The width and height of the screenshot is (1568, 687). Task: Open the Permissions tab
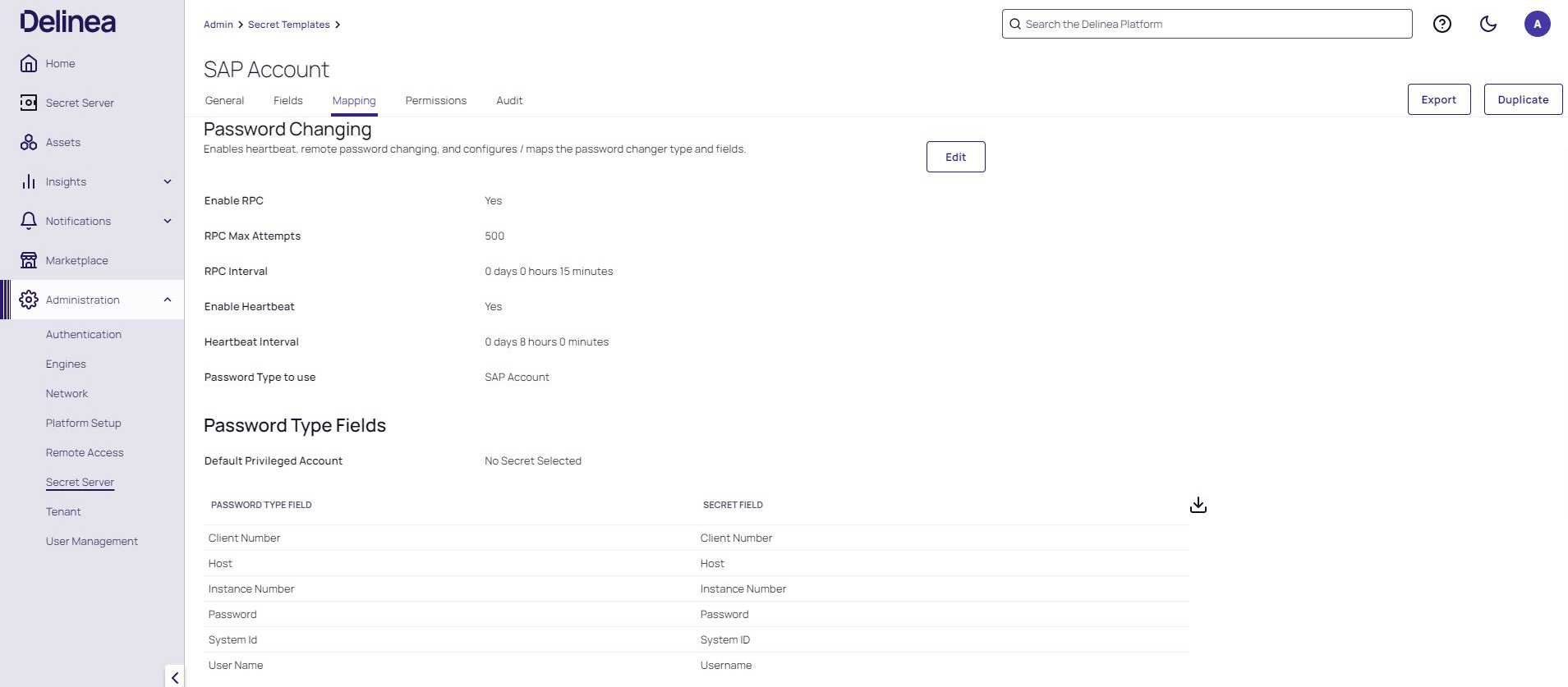(435, 100)
